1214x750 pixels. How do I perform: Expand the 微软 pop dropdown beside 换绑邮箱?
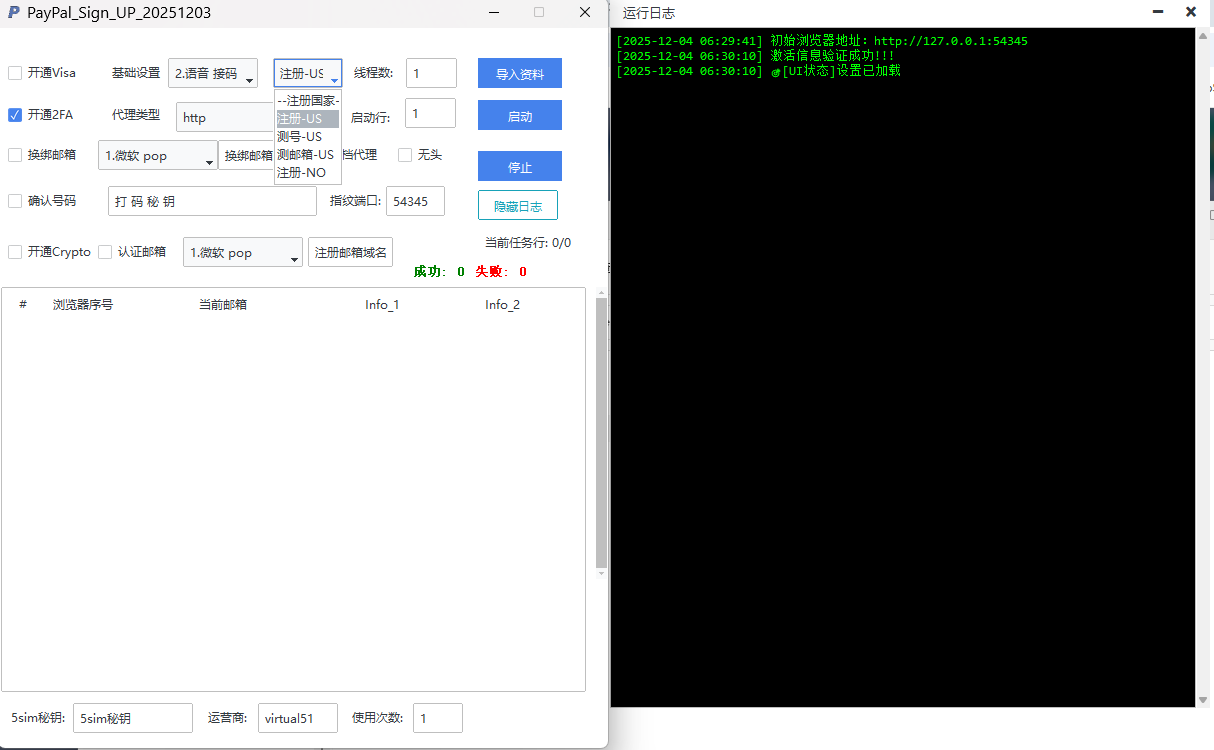click(158, 157)
